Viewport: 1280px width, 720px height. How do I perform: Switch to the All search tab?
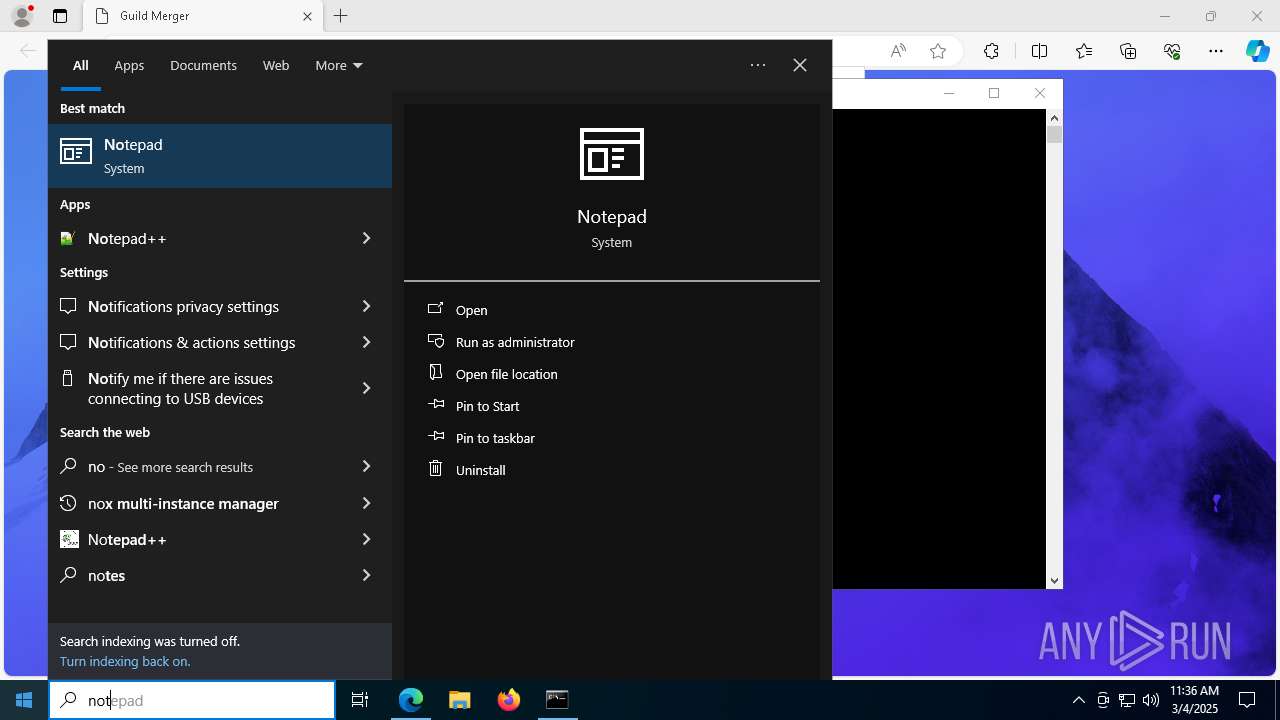pyautogui.click(x=80, y=65)
